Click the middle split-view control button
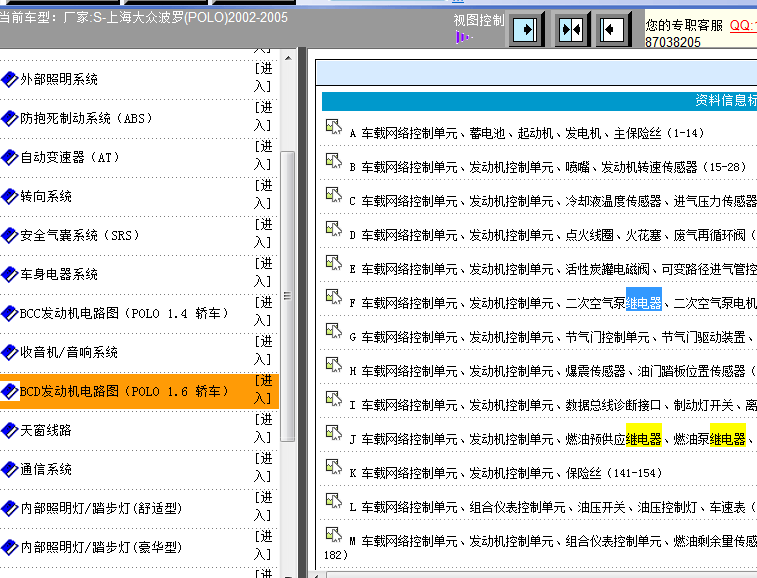This screenshot has width=757, height=578. [571, 29]
